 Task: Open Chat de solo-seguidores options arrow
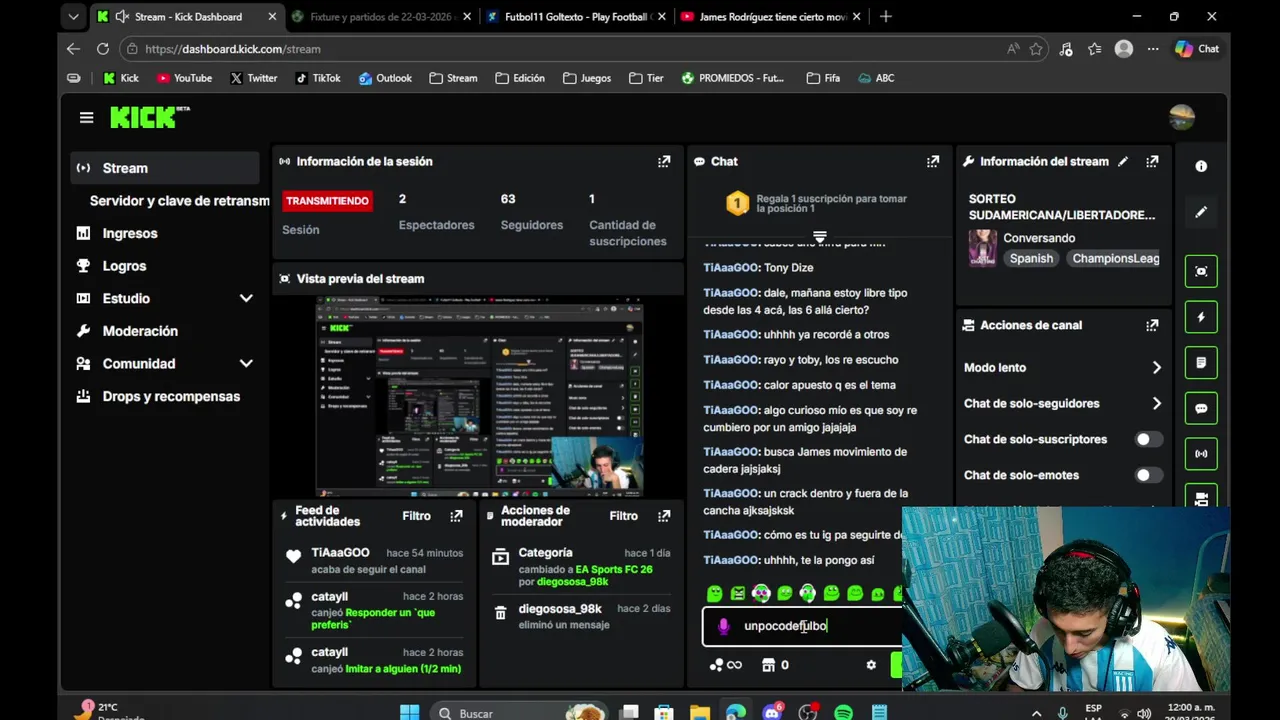pos(1156,403)
